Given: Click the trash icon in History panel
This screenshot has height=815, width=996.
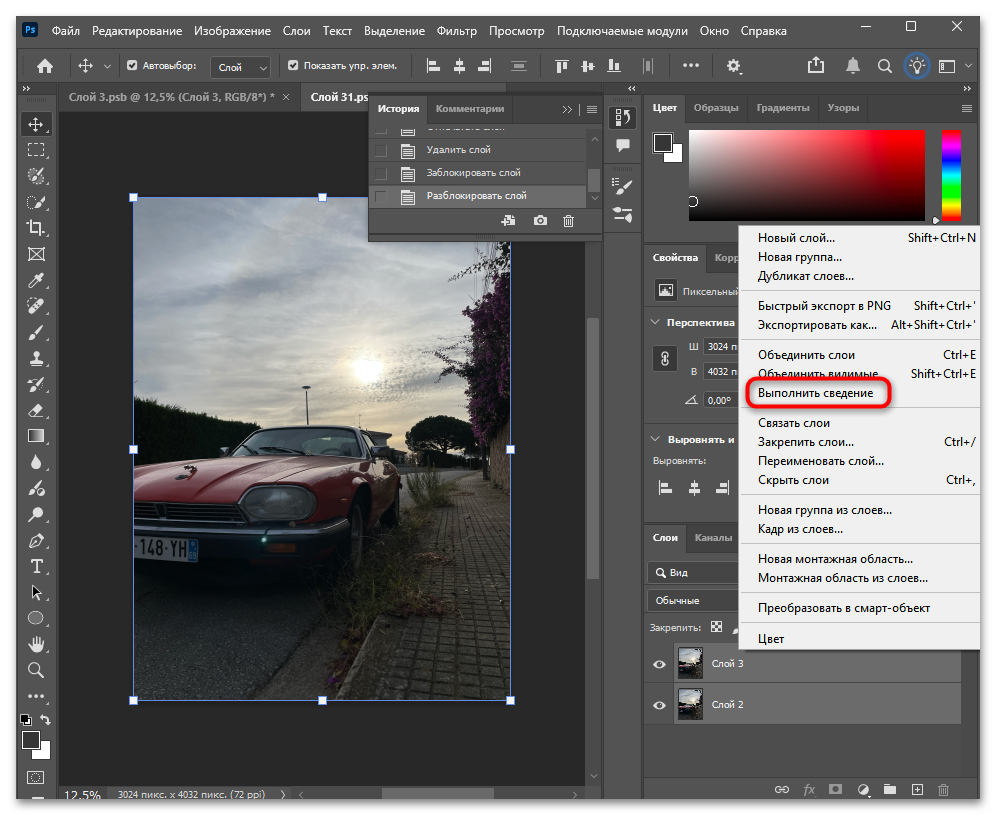Looking at the screenshot, I should point(568,220).
